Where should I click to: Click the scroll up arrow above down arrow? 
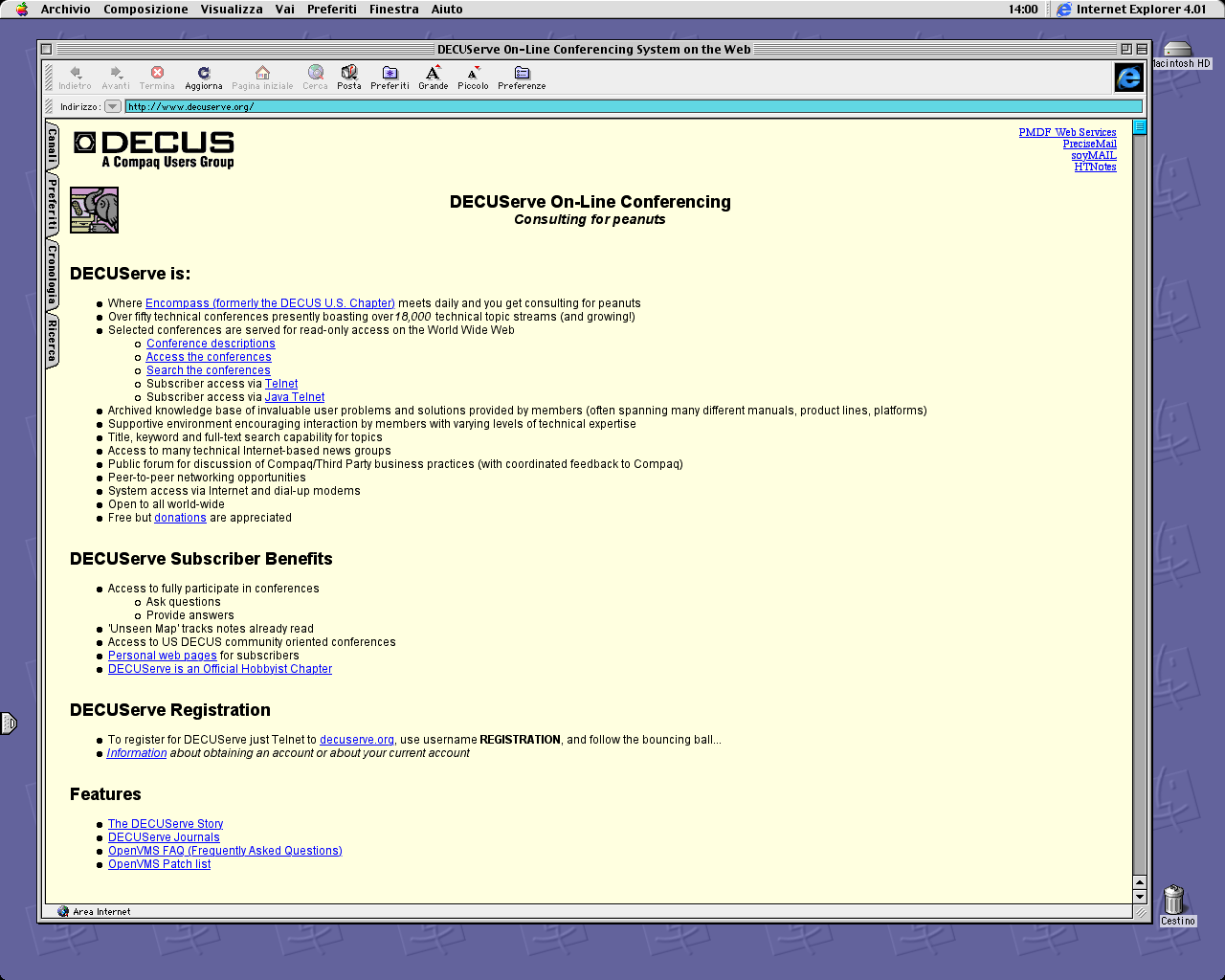(1139, 882)
